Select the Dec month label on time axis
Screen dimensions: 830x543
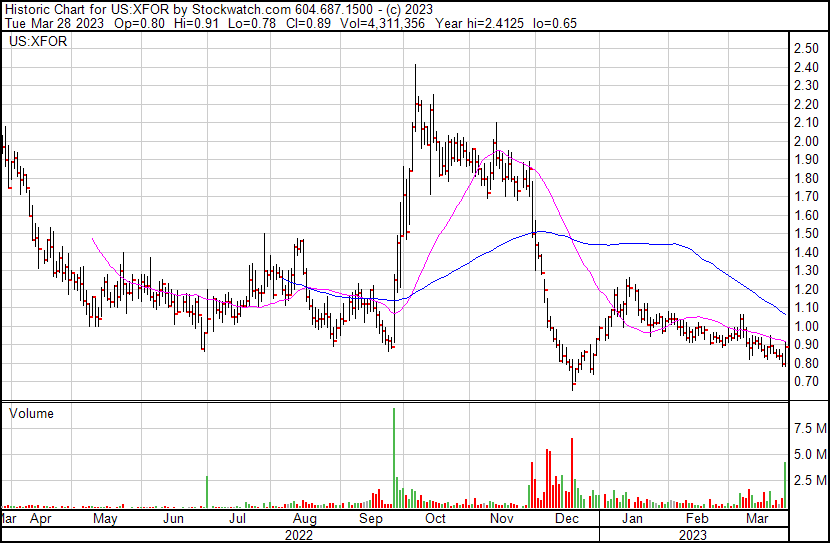tap(567, 519)
